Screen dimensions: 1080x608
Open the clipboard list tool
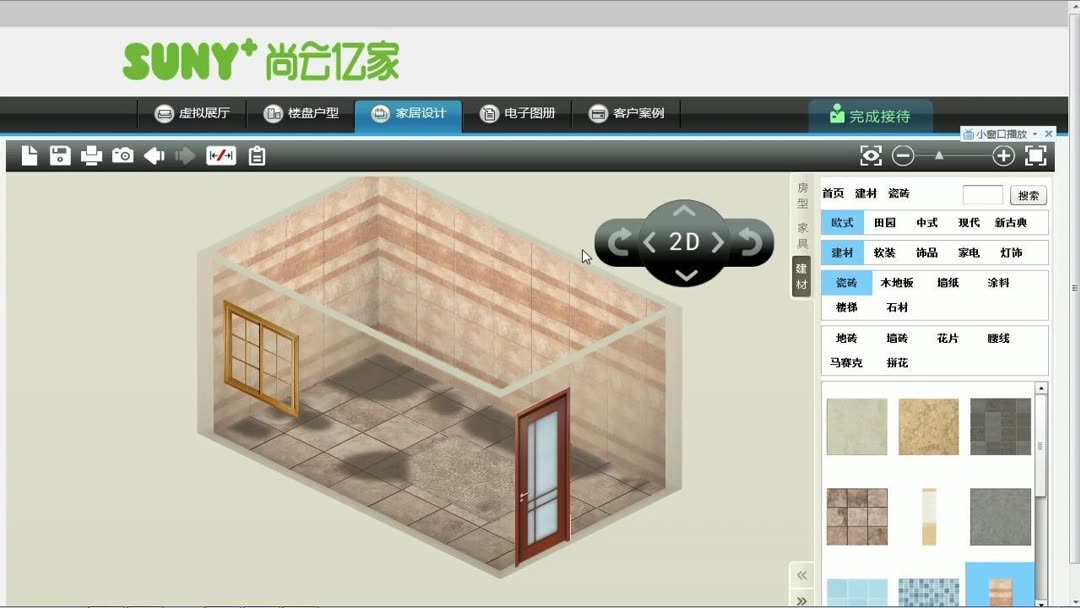[256, 156]
